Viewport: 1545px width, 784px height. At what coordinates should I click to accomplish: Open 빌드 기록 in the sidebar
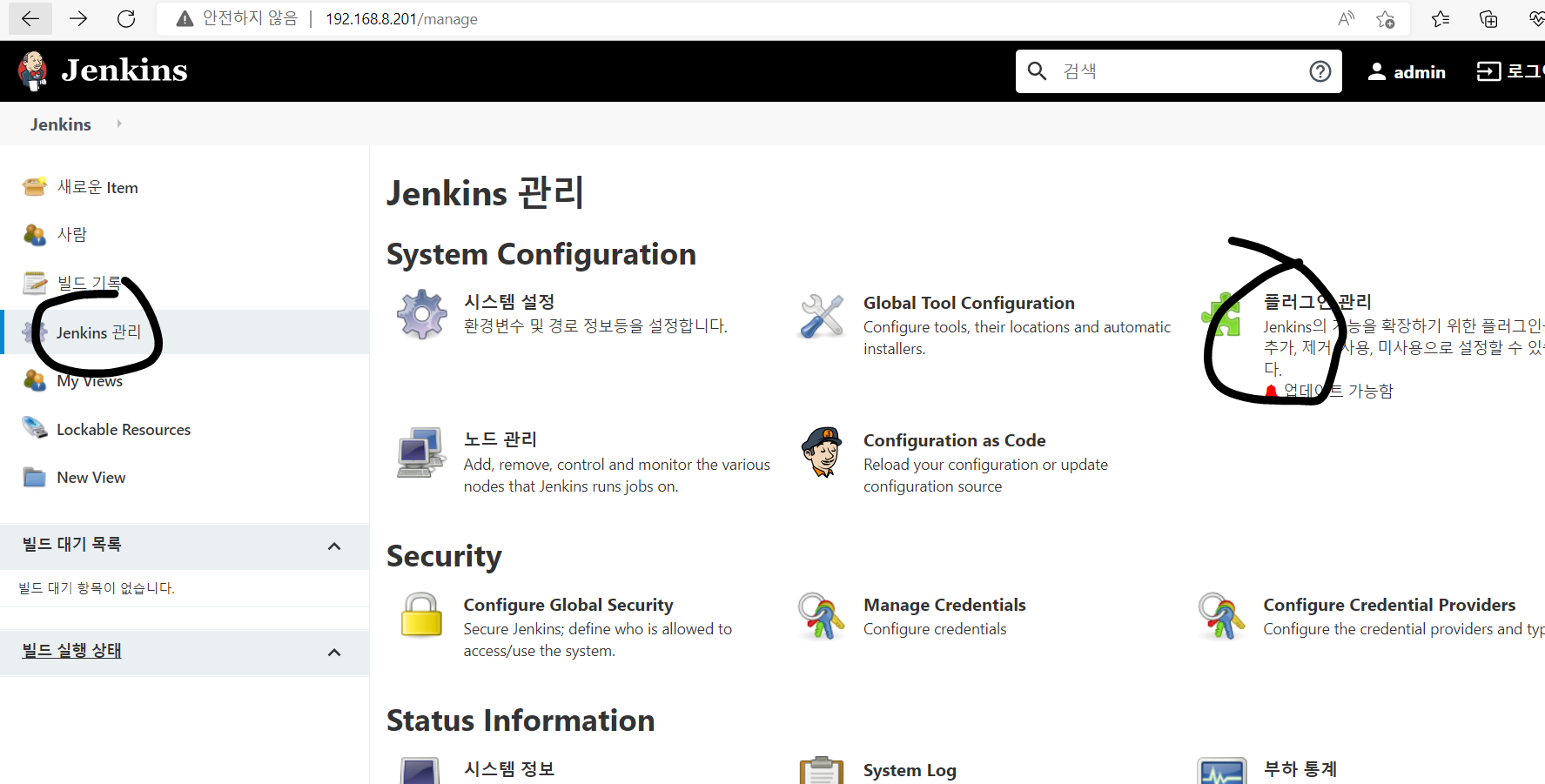click(x=90, y=283)
